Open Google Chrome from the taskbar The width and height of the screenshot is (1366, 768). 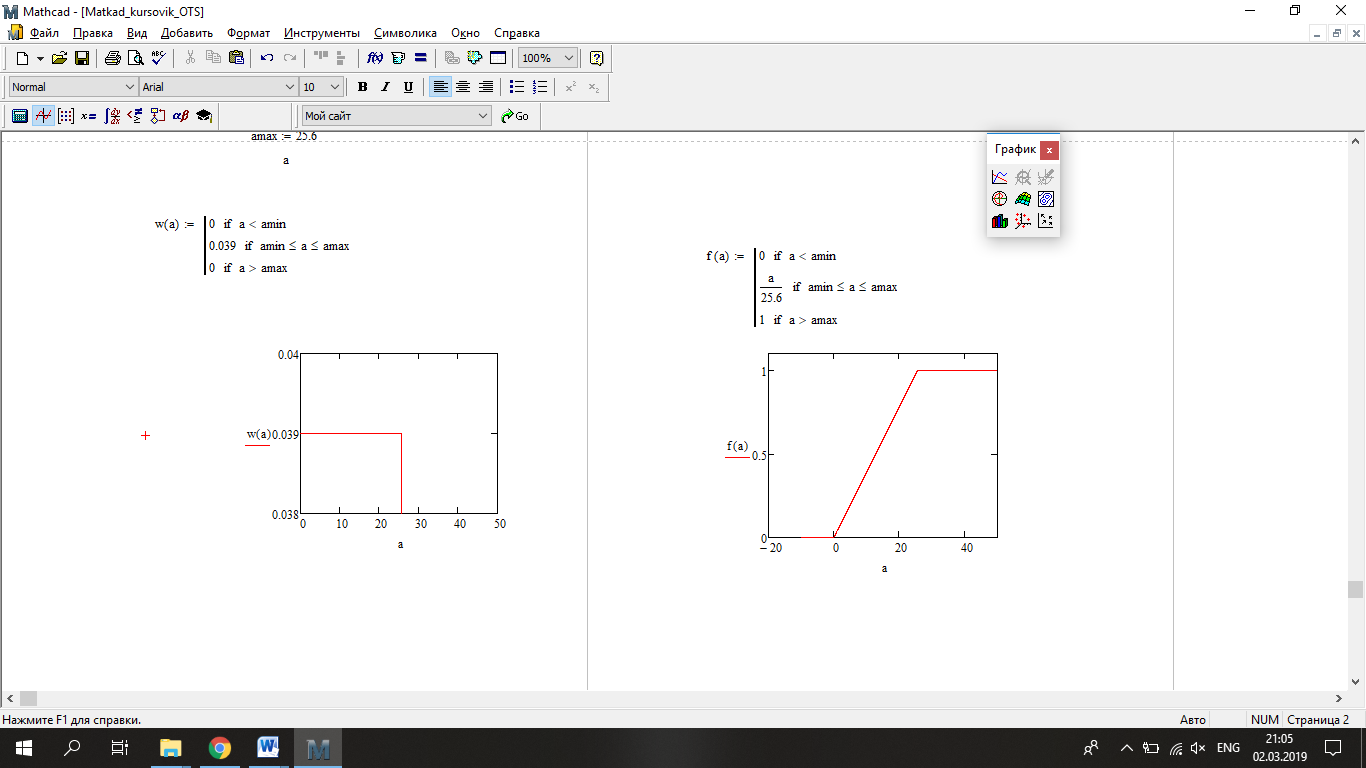[220, 748]
